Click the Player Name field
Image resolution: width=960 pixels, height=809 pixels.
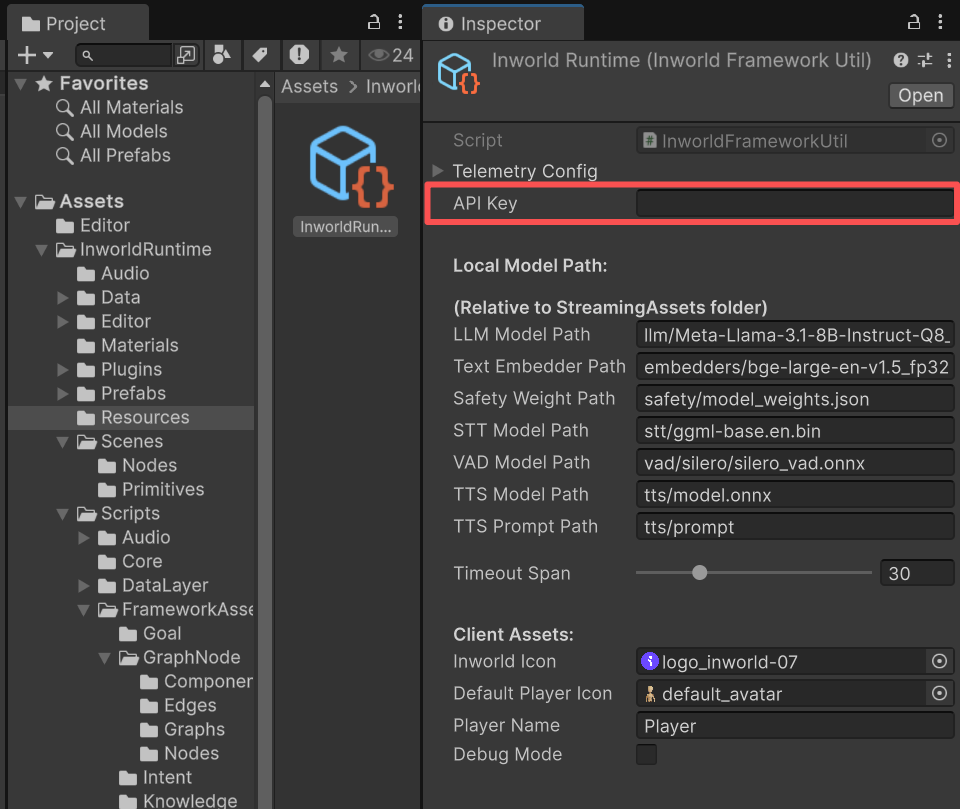click(x=795, y=726)
